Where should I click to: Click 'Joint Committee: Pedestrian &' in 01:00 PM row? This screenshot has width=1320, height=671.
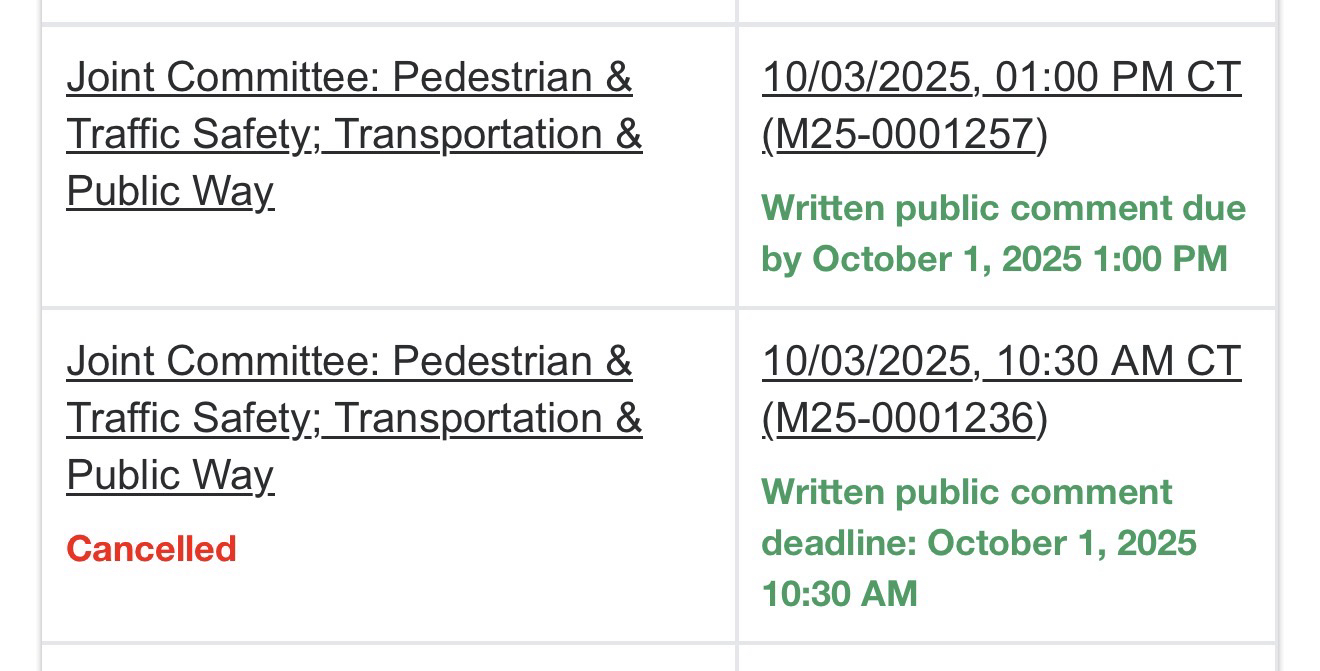click(x=349, y=77)
